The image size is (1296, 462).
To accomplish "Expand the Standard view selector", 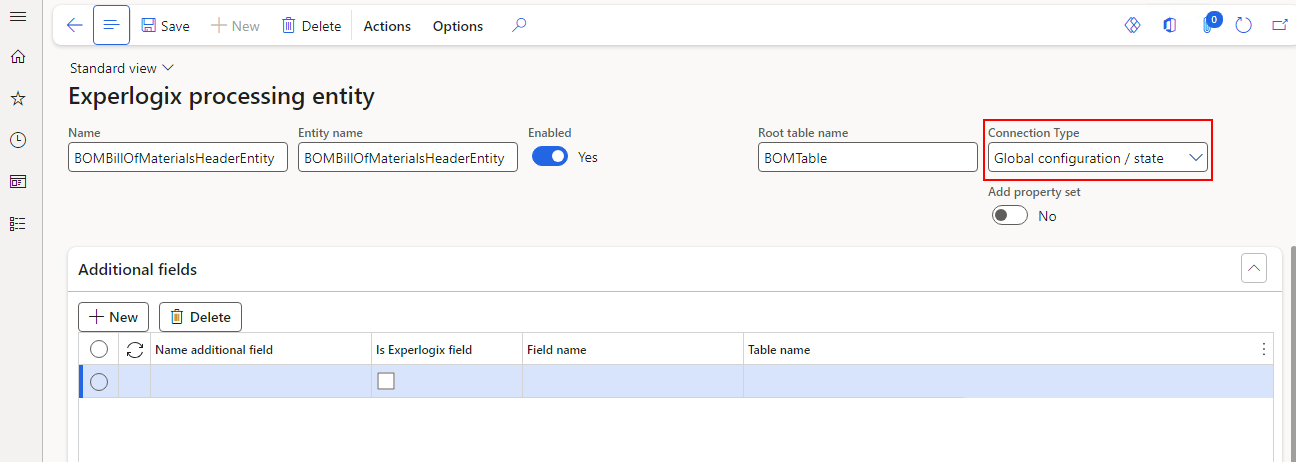I will [121, 68].
